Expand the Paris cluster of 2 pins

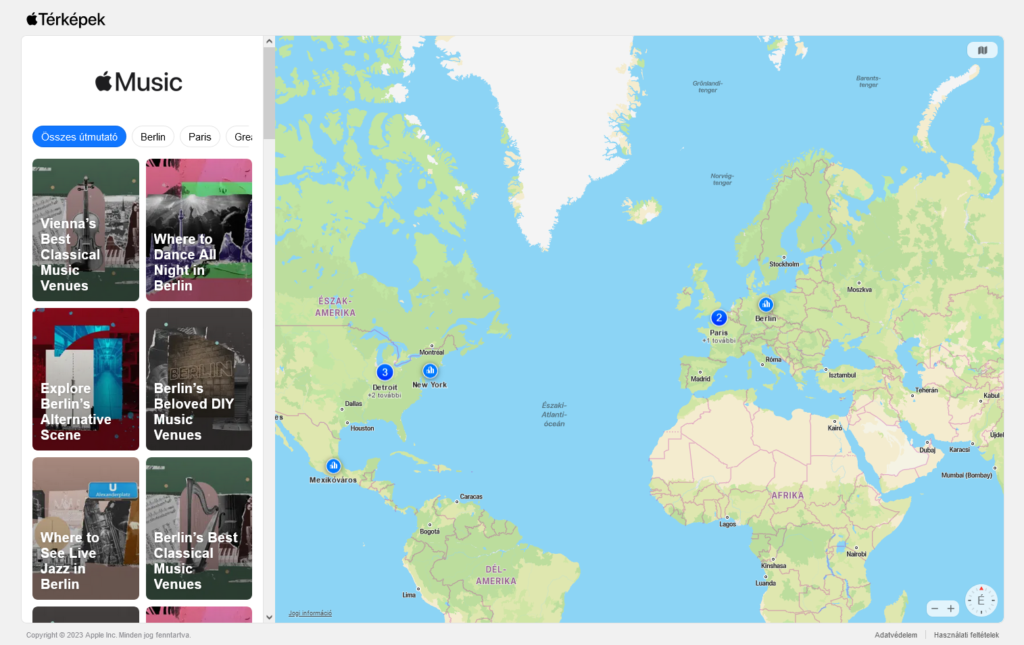coord(719,318)
